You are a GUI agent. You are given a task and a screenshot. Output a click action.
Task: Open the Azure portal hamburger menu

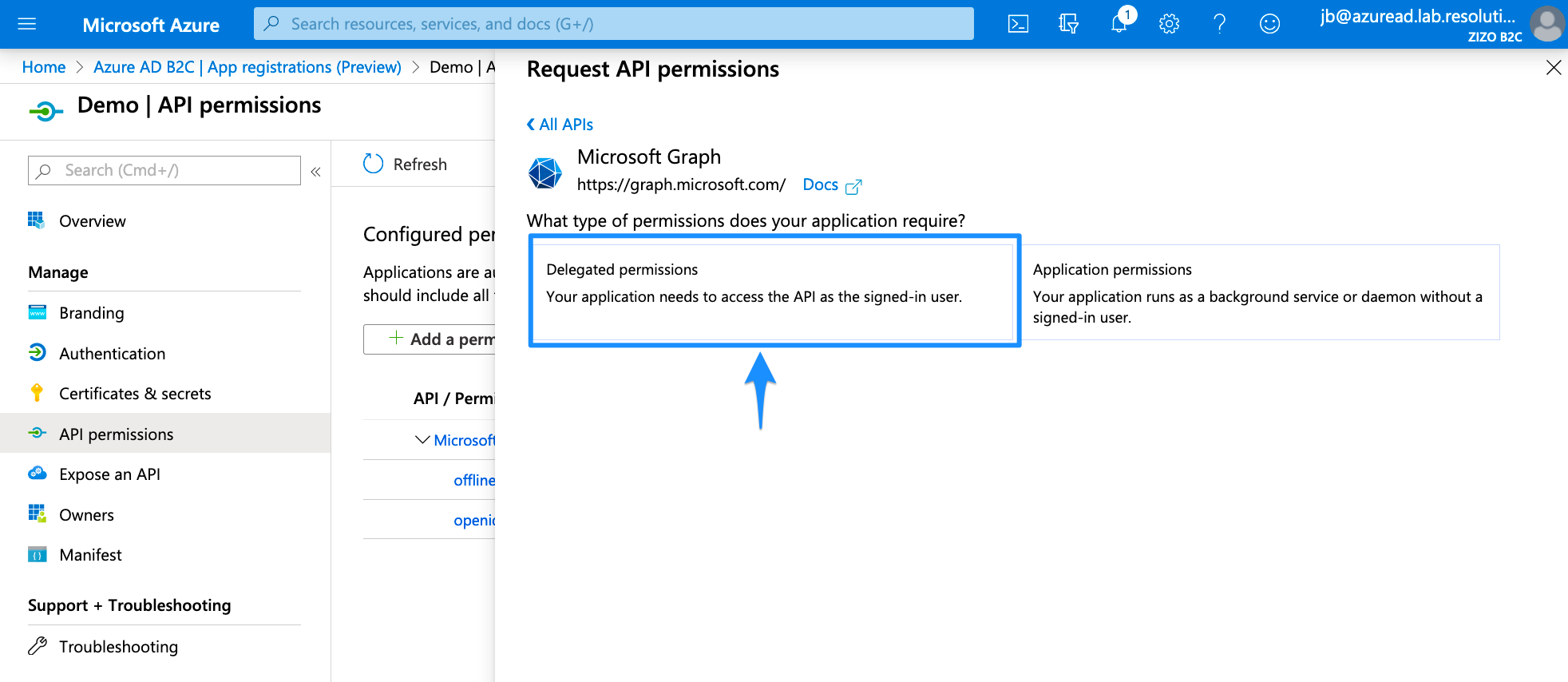pyautogui.click(x=27, y=24)
